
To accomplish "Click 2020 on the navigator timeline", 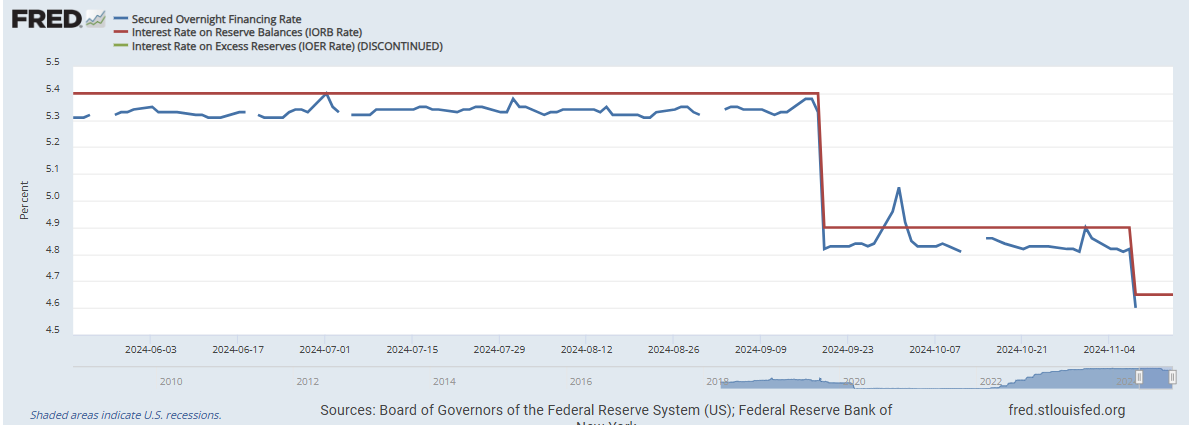I will tap(853, 381).
